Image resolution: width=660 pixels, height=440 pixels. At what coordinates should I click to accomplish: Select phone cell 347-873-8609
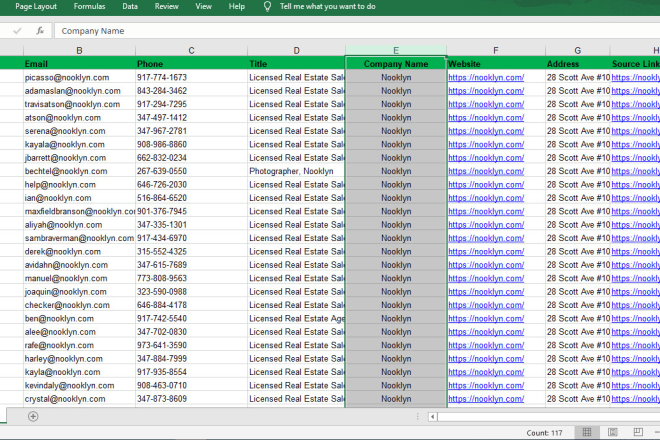click(x=192, y=399)
